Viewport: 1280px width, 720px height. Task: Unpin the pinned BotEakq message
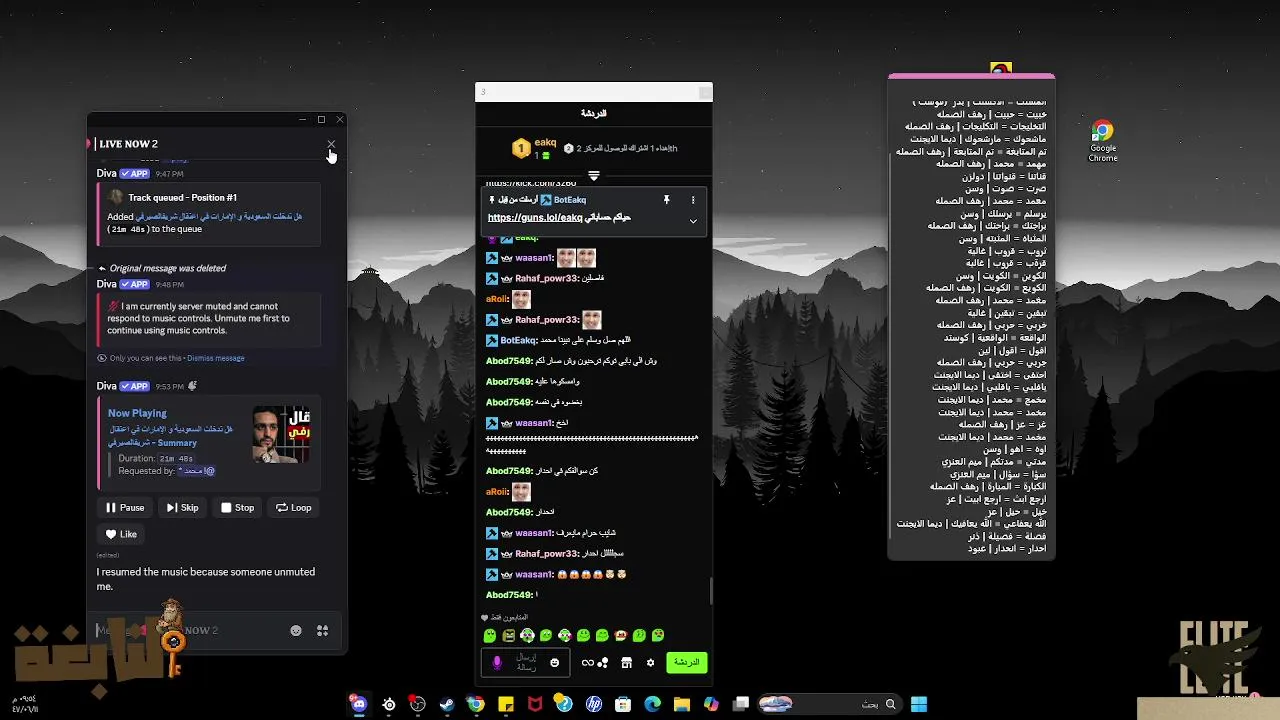666,200
